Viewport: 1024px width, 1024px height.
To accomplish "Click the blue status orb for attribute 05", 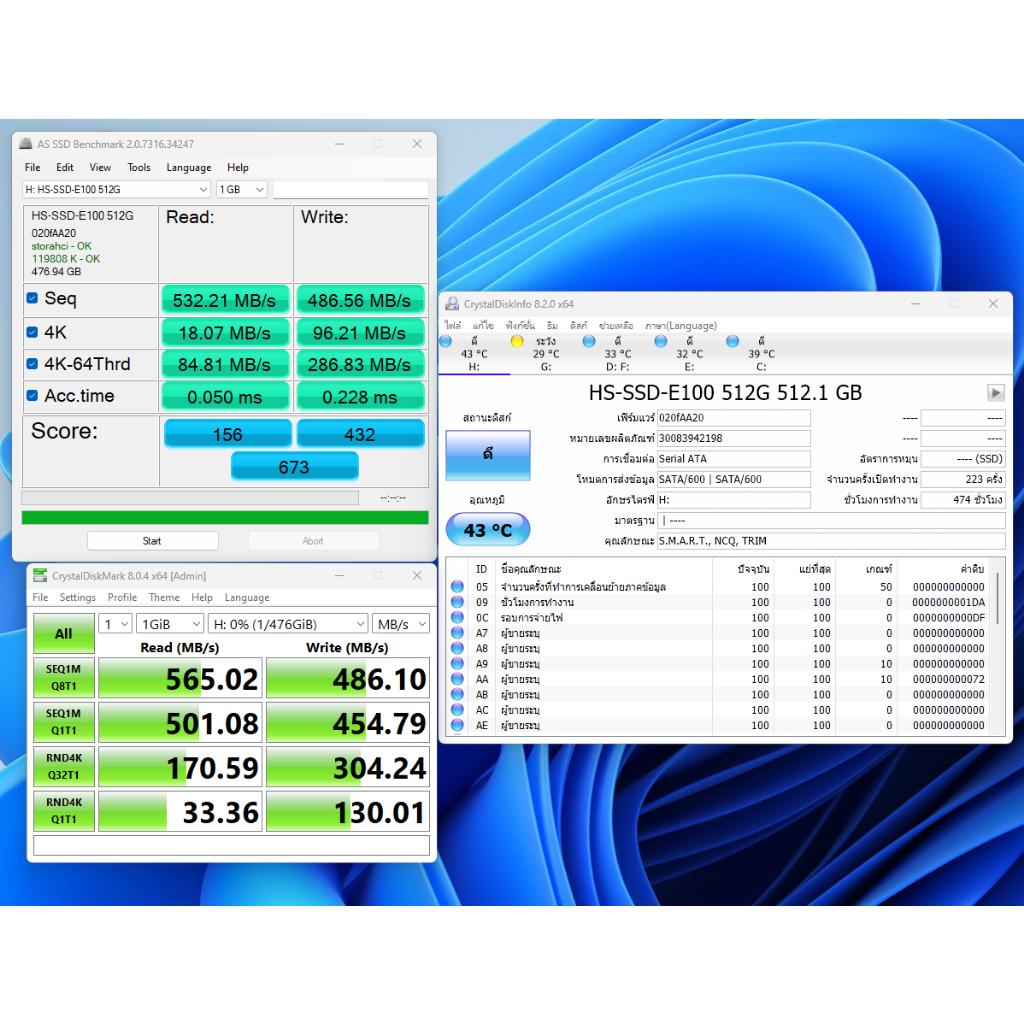I will tap(457, 587).
